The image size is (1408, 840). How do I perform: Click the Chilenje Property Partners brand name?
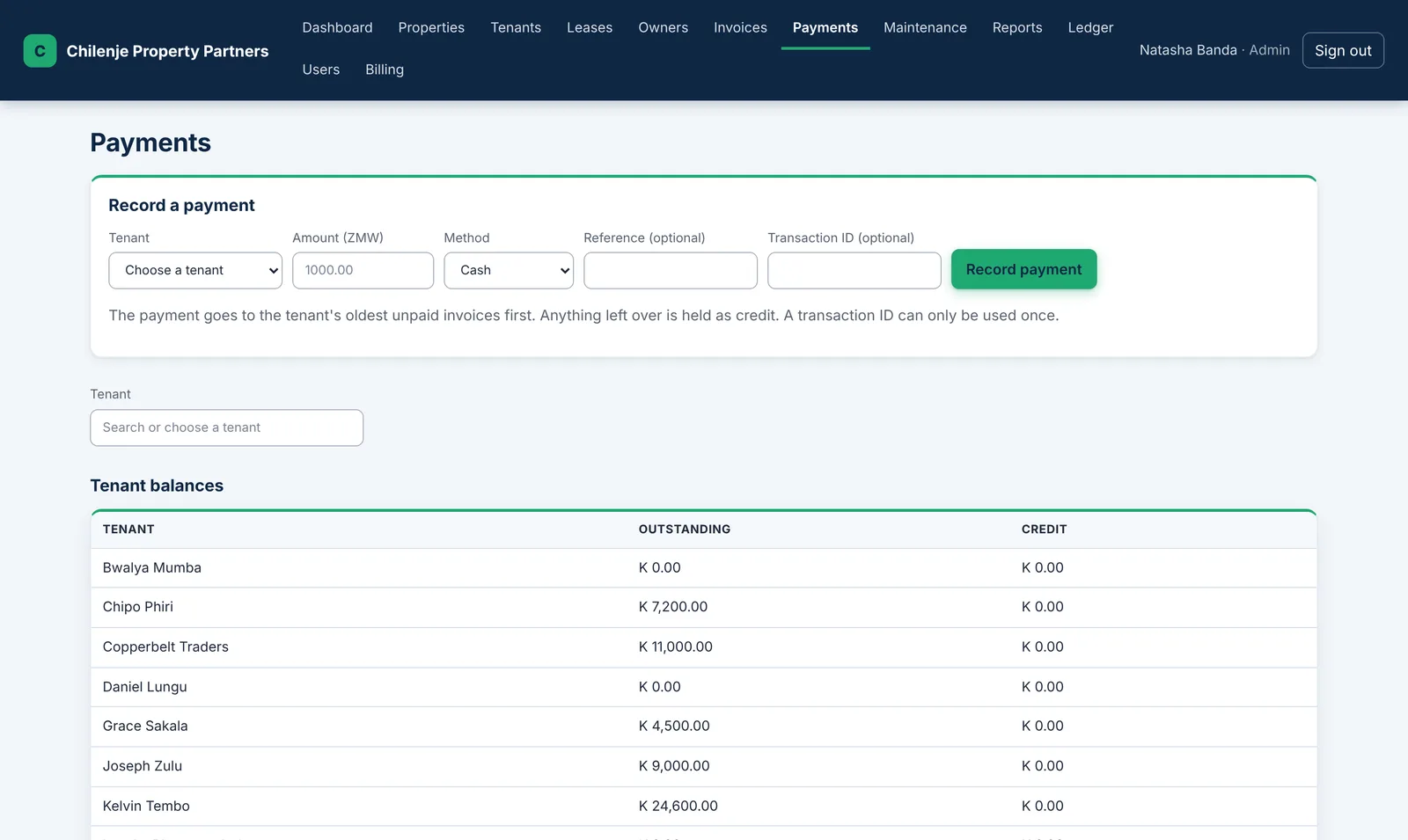tap(167, 51)
